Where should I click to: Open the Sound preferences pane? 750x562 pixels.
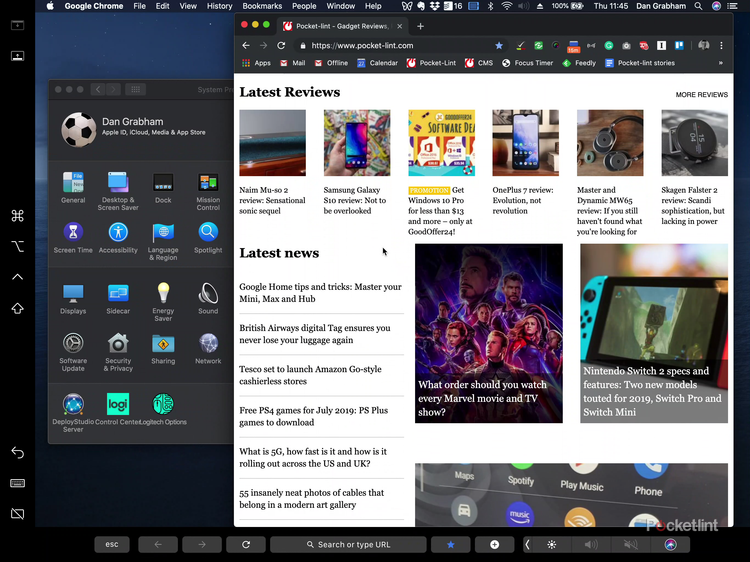click(x=208, y=298)
